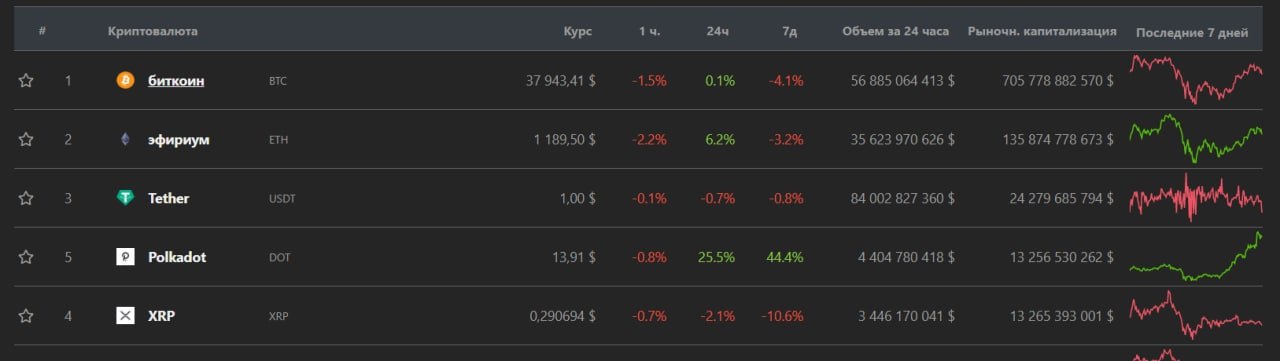Click the Ethereum diamond logo icon

(125, 139)
